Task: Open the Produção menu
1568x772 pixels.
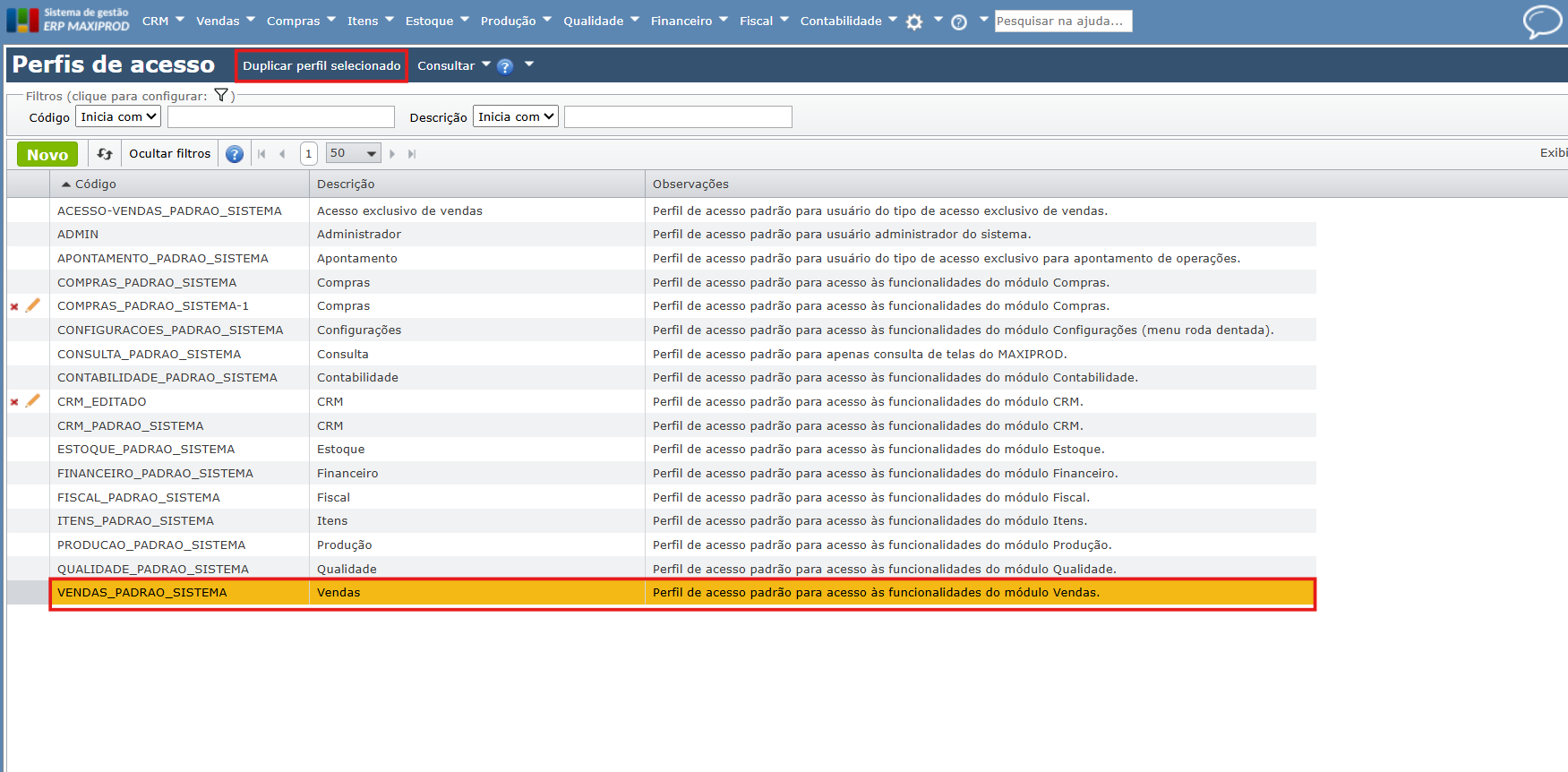Action: click(x=508, y=21)
